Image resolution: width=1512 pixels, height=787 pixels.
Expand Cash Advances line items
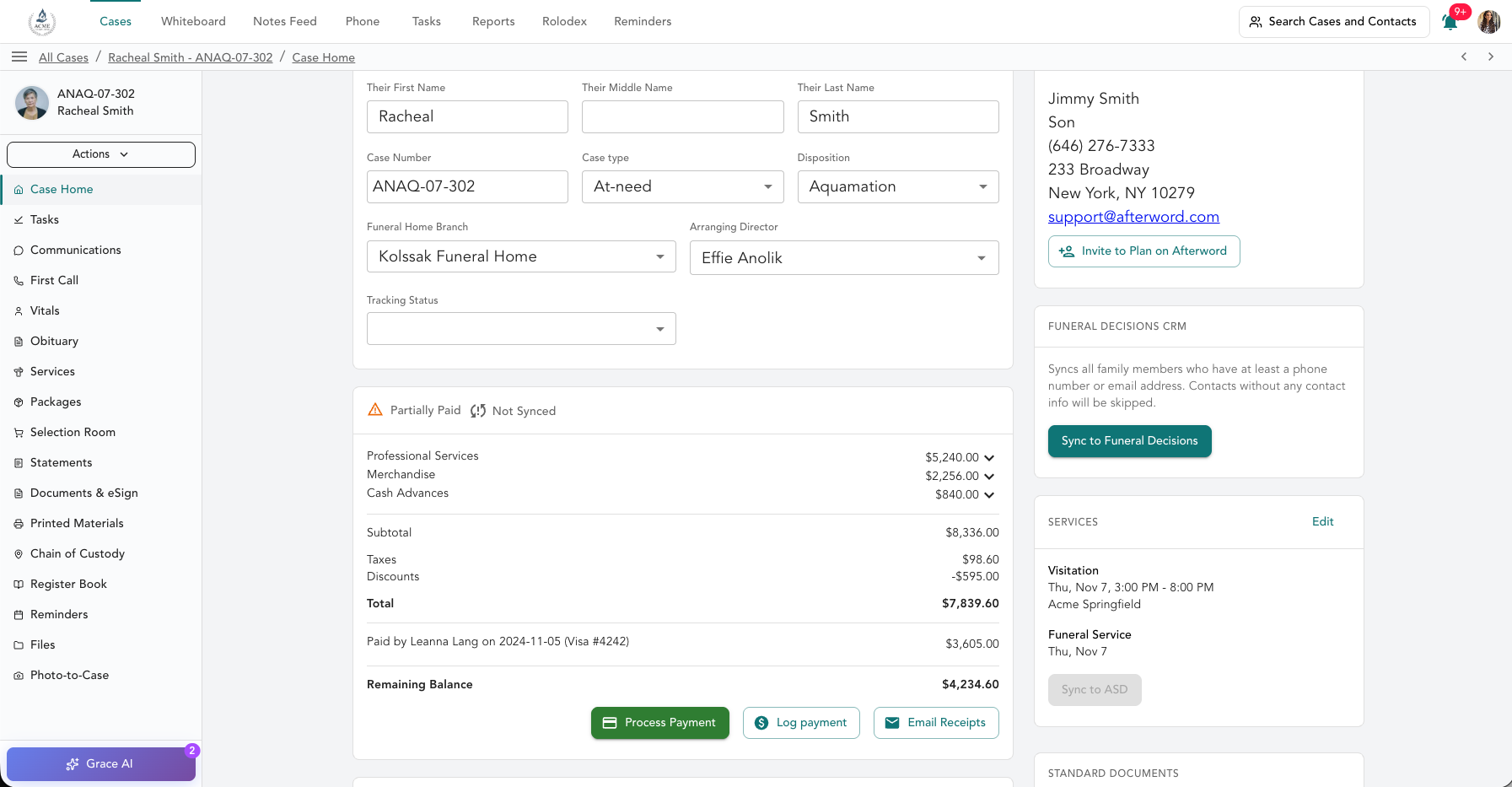click(x=989, y=494)
